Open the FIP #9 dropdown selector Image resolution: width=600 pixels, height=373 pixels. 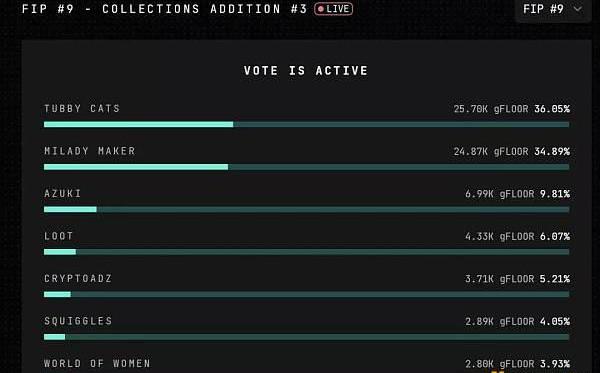tap(553, 10)
